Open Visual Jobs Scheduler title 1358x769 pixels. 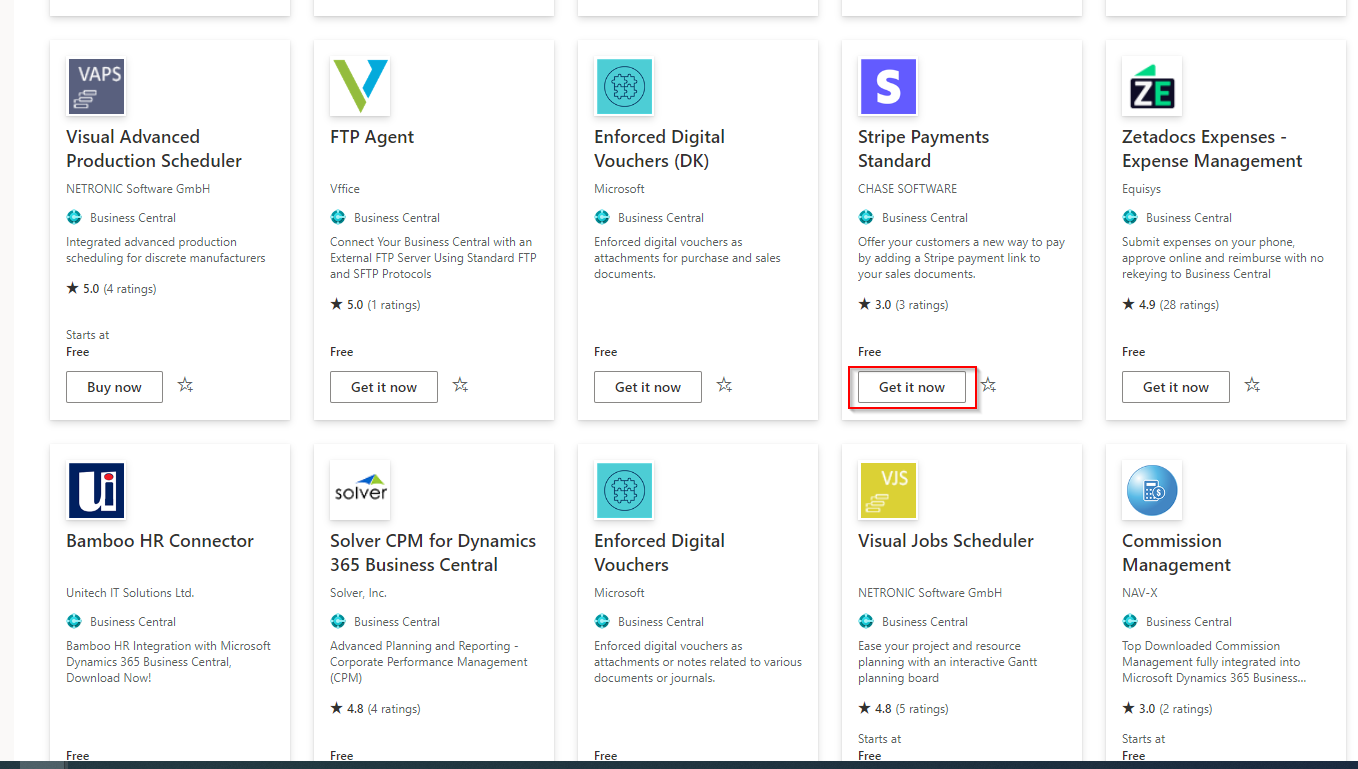point(946,541)
